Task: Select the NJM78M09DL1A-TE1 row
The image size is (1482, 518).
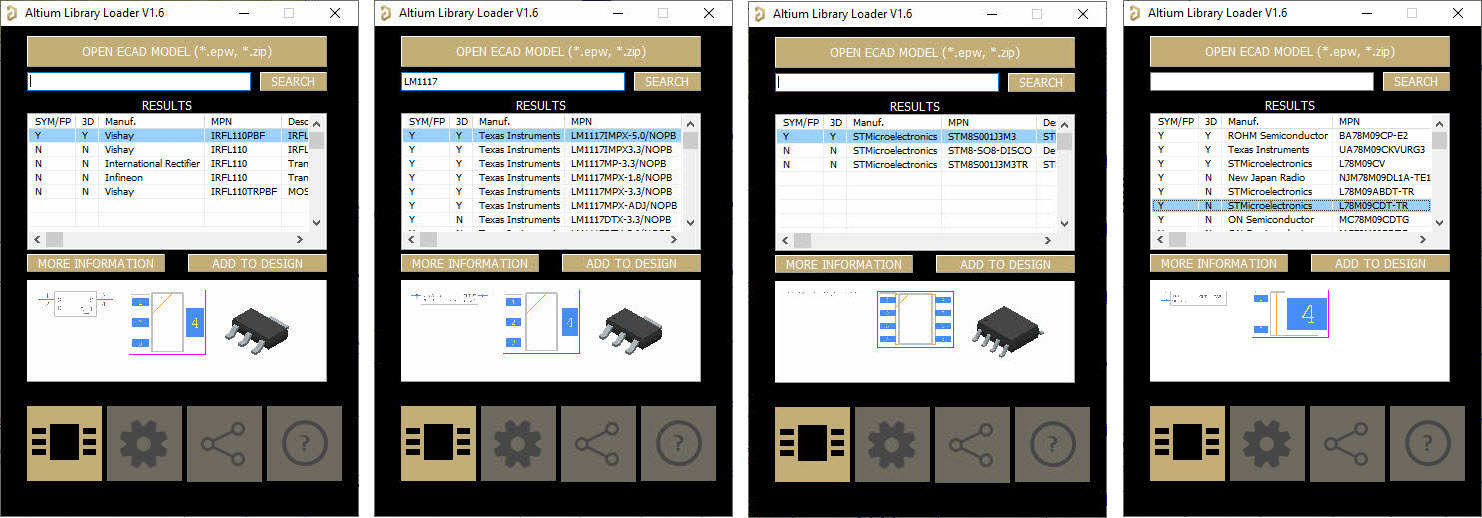Action: click(1292, 177)
